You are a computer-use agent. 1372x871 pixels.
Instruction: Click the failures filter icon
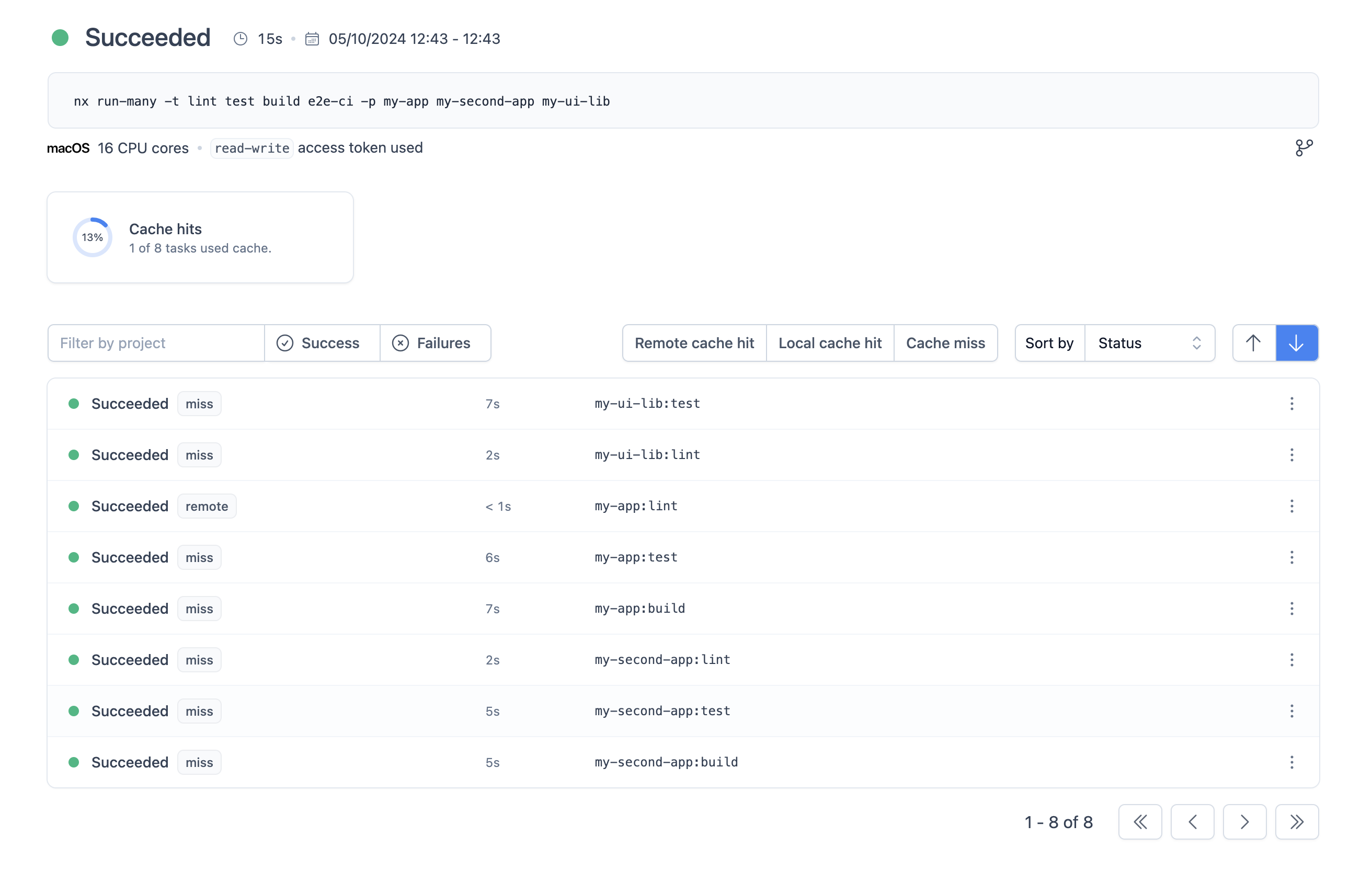pyautogui.click(x=402, y=342)
